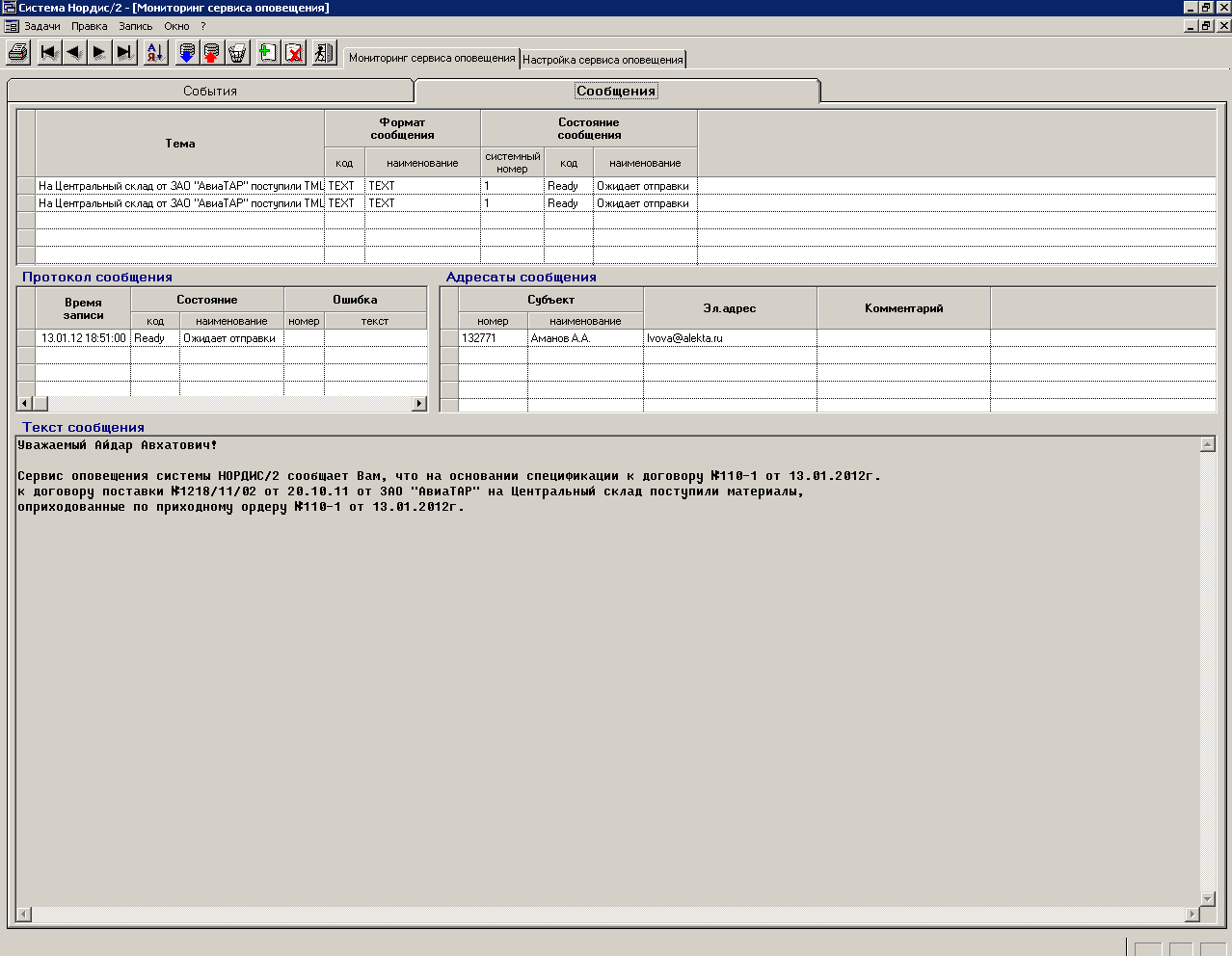Select the 132771 subject number cell

pos(493,338)
